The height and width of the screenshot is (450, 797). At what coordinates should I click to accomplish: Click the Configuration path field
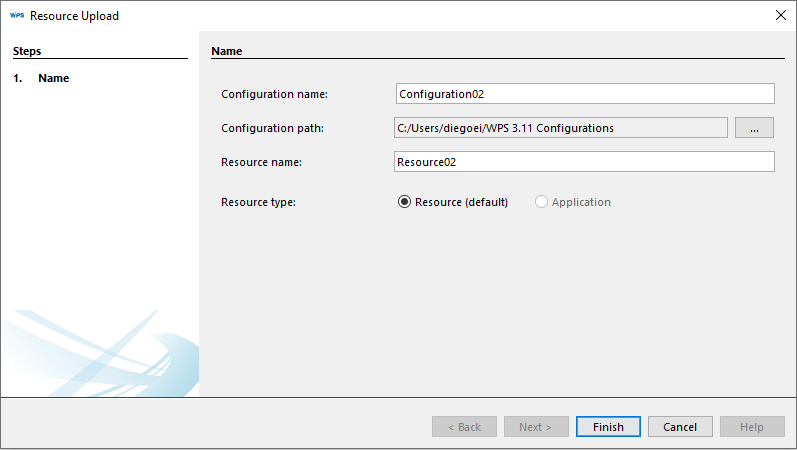(x=561, y=128)
